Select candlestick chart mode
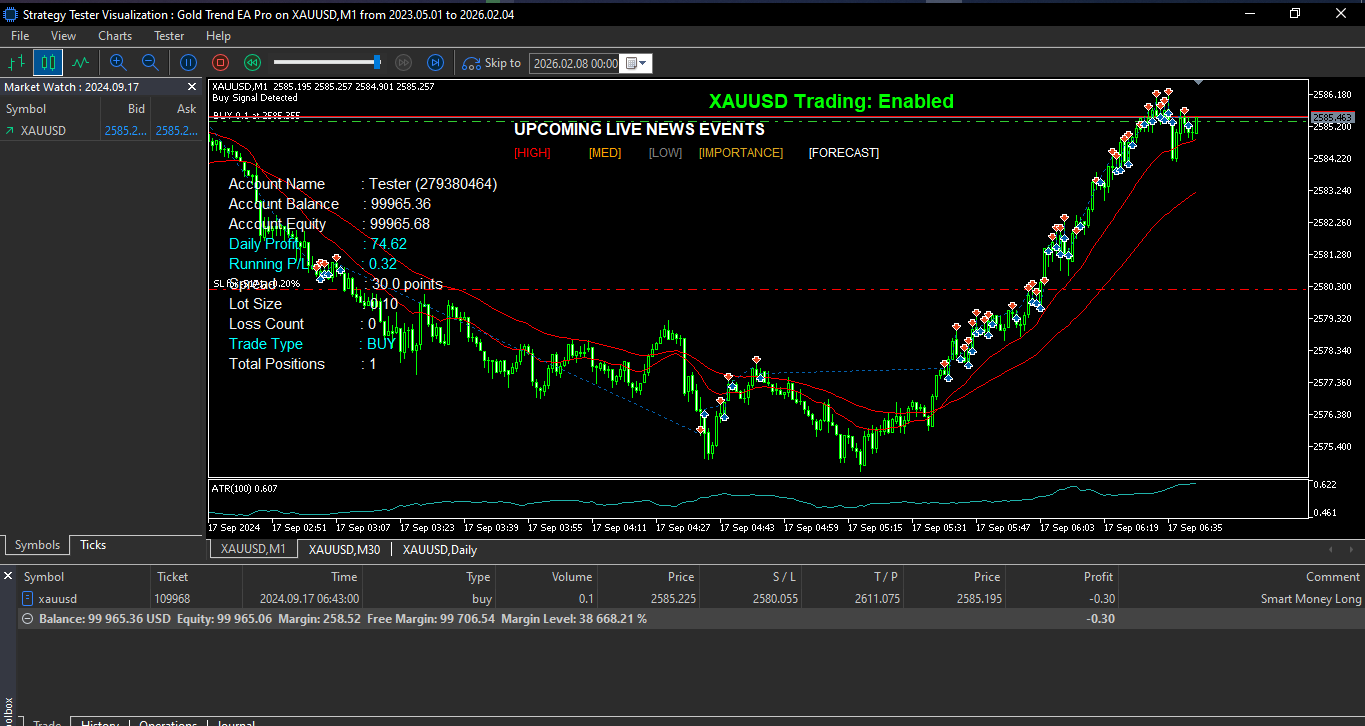The width and height of the screenshot is (1365, 726). click(48, 63)
